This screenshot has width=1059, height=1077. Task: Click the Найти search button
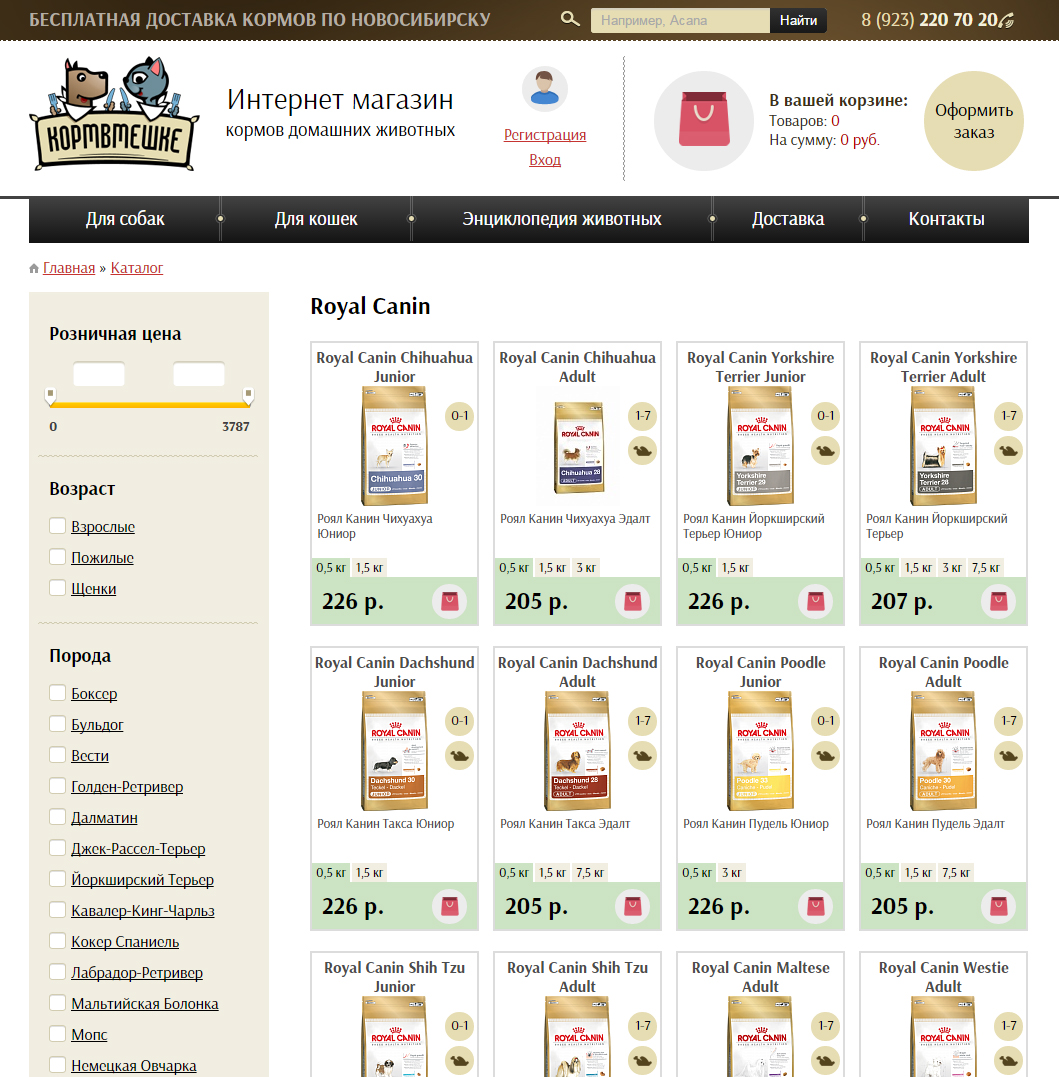coord(798,21)
